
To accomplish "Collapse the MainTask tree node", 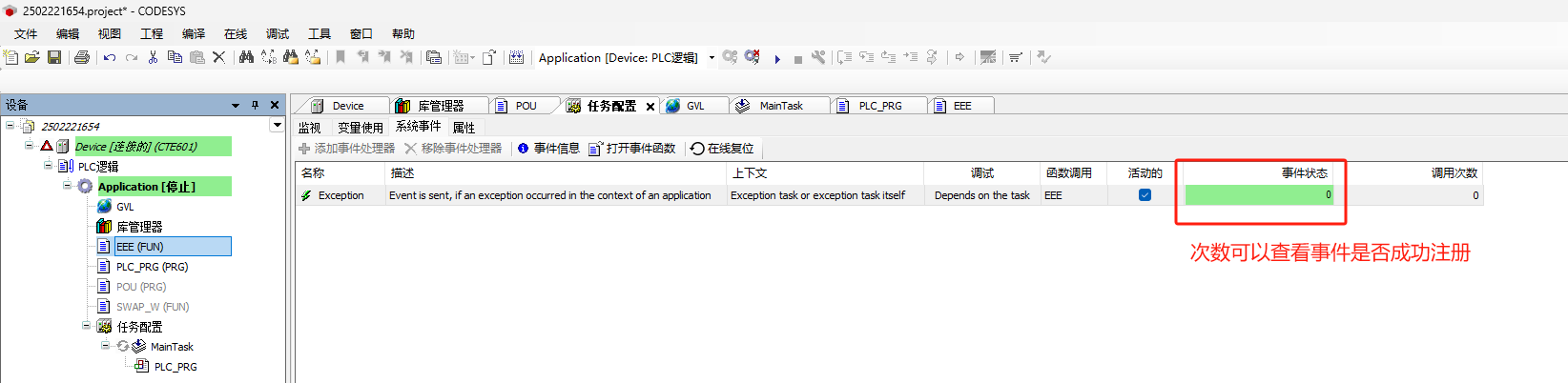I will coord(106,345).
